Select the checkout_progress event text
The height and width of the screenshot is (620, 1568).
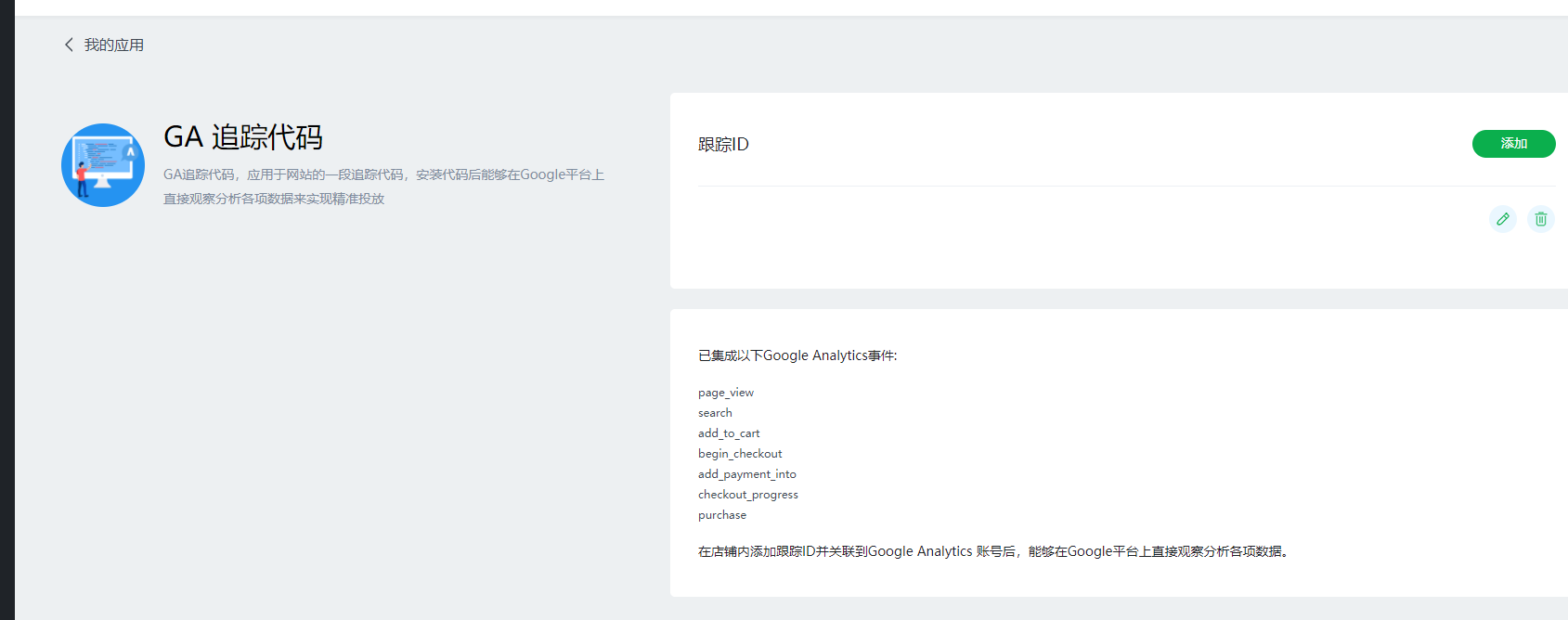[747, 495]
